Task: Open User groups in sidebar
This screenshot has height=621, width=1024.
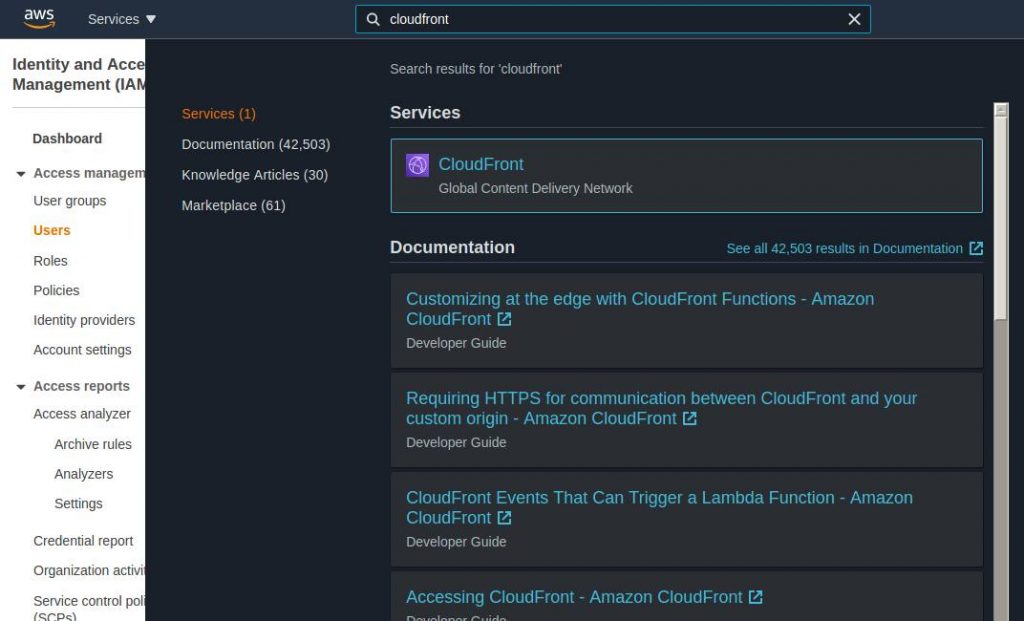Action: [x=70, y=201]
